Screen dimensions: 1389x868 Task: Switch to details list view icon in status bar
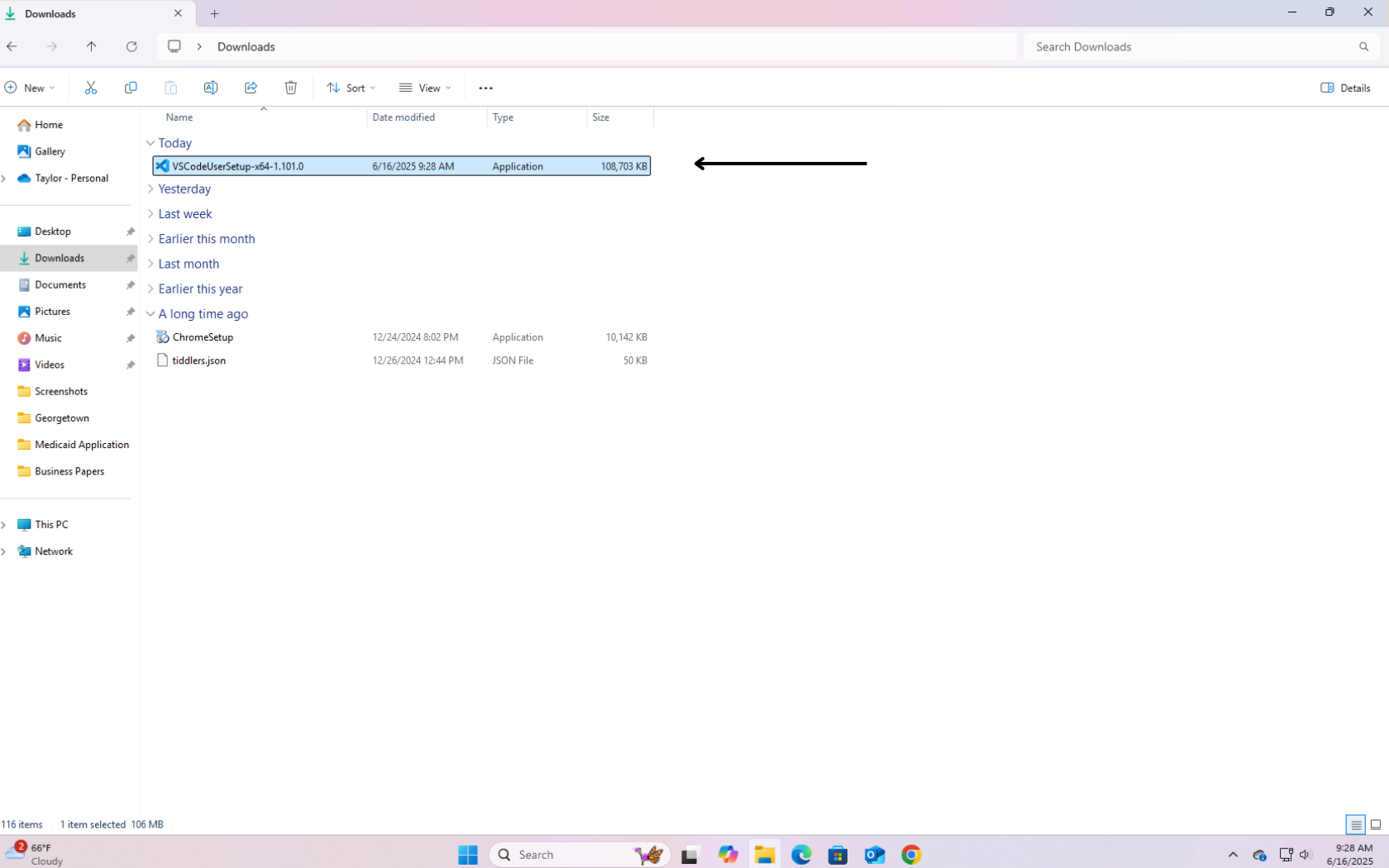point(1355,824)
